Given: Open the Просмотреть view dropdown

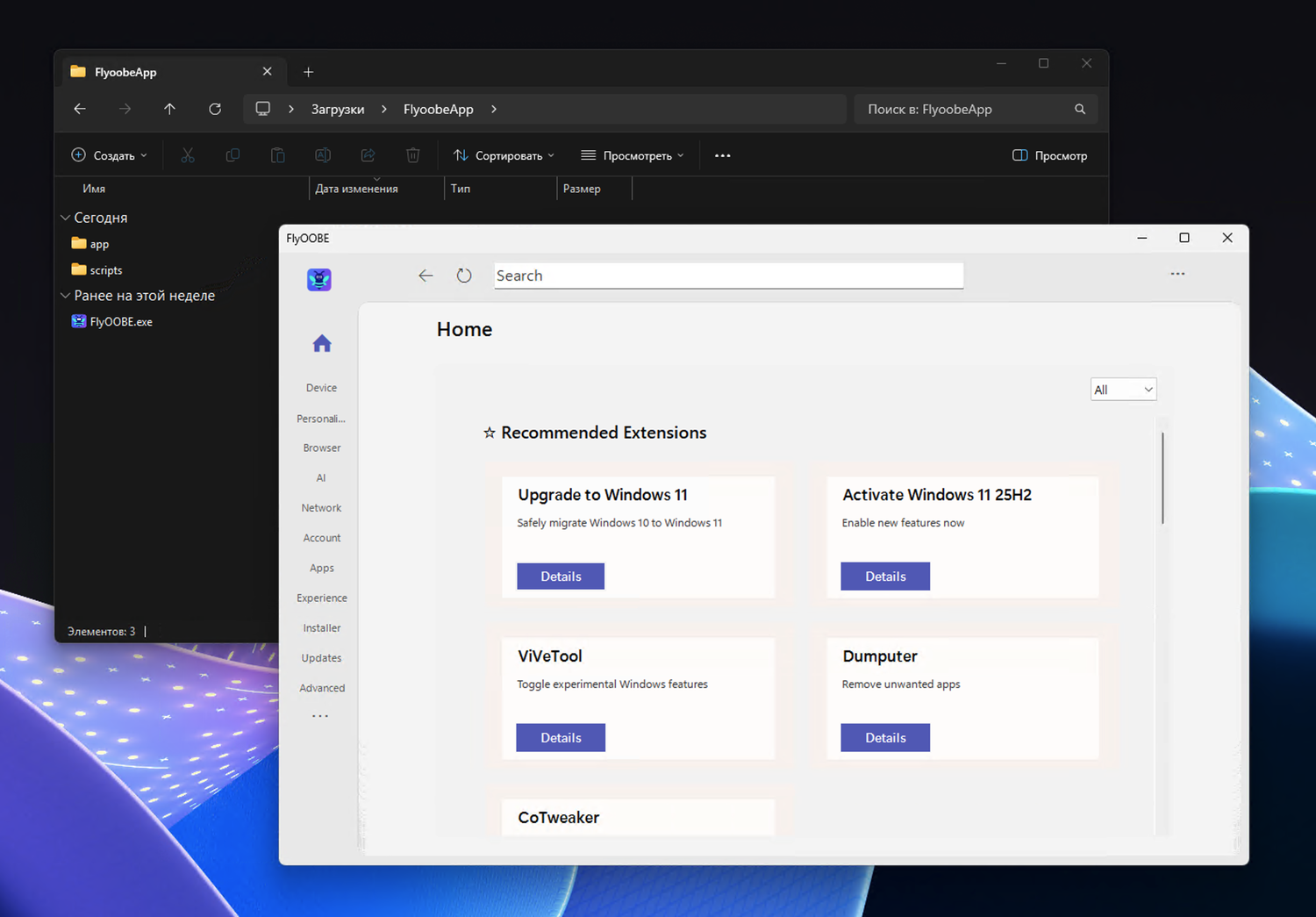Looking at the screenshot, I should 632,155.
